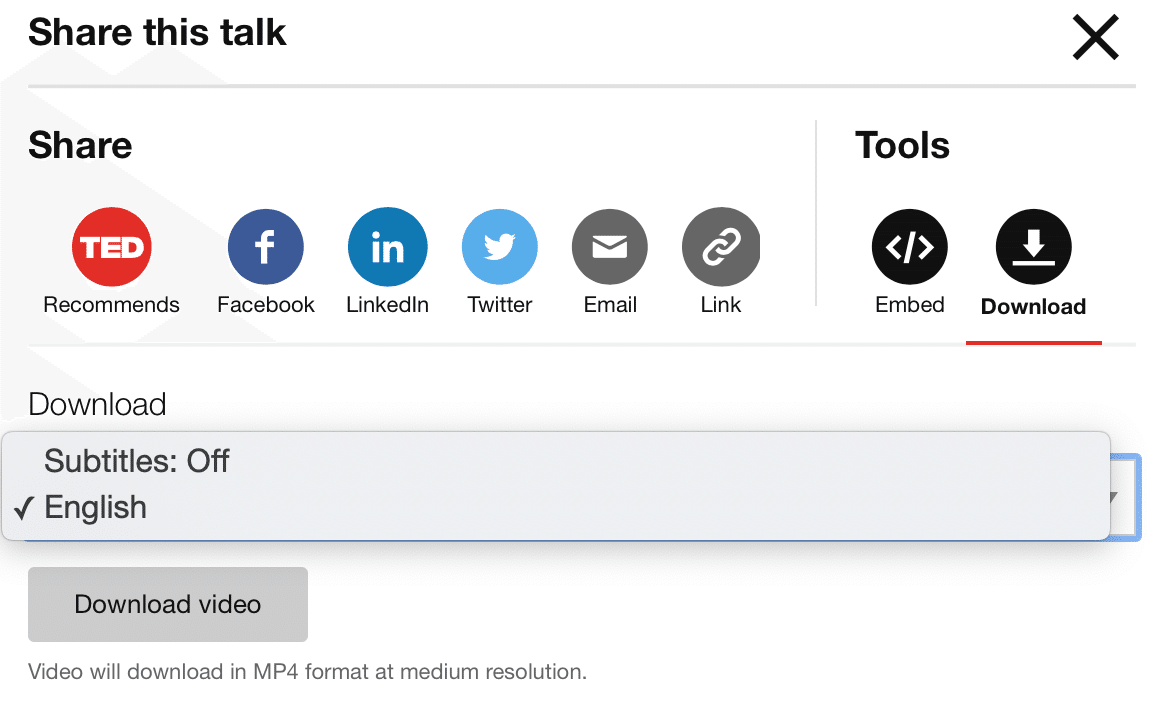Choose the checked English subtitle option
Screen dimensions: 1164x726
point(96,508)
